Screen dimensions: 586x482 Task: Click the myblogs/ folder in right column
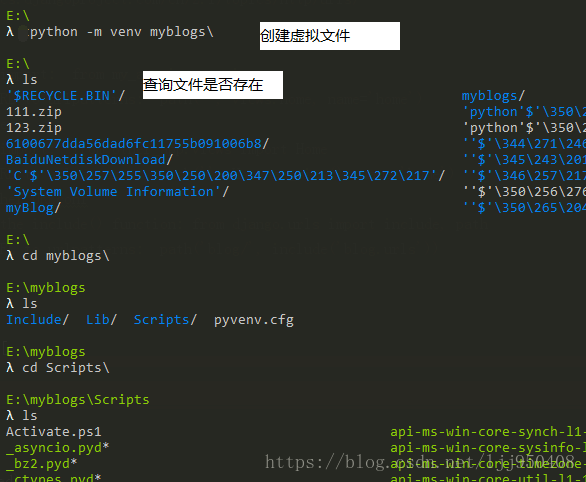pyautogui.click(x=493, y=96)
